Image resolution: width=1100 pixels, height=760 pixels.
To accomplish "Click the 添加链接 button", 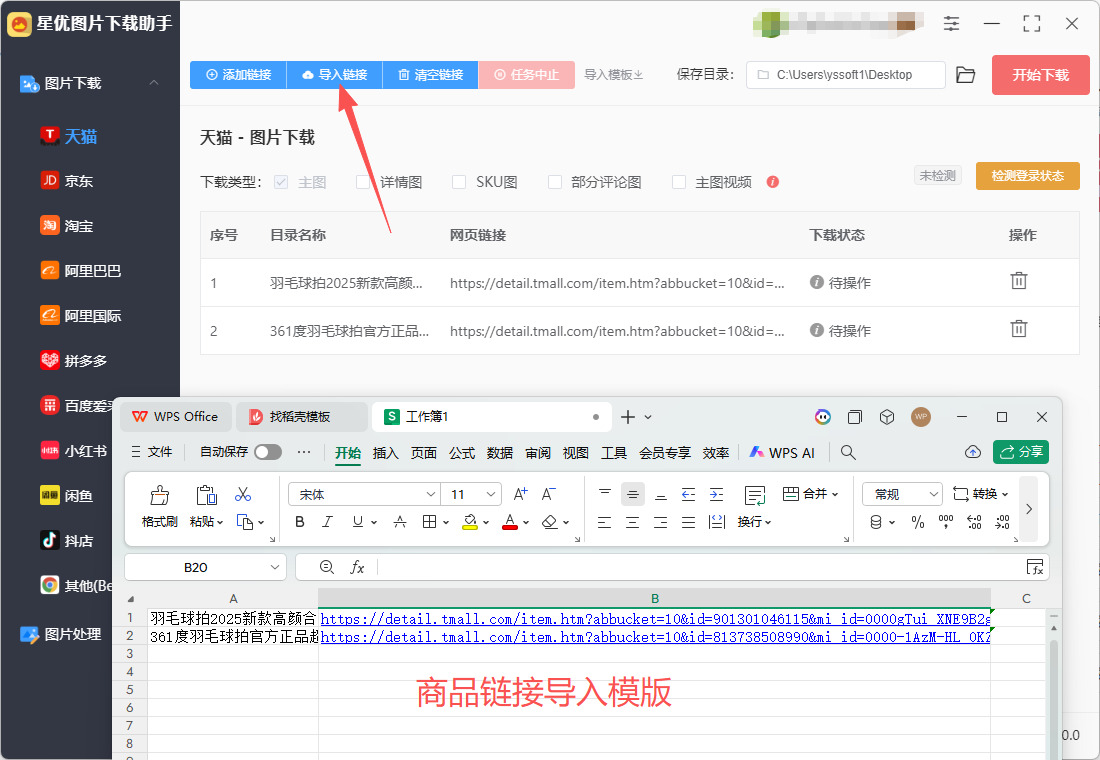I will (239, 75).
